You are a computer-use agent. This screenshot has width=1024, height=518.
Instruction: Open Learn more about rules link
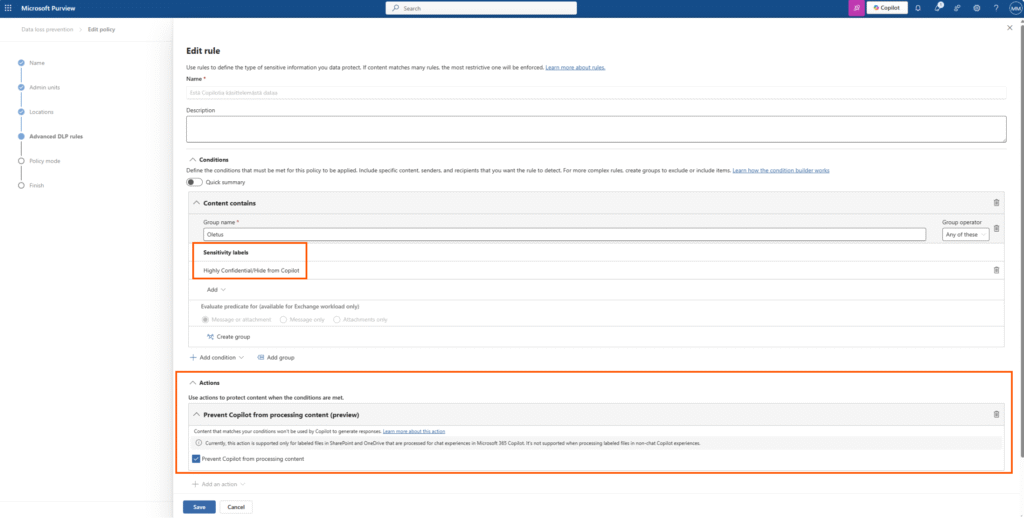[575, 67]
